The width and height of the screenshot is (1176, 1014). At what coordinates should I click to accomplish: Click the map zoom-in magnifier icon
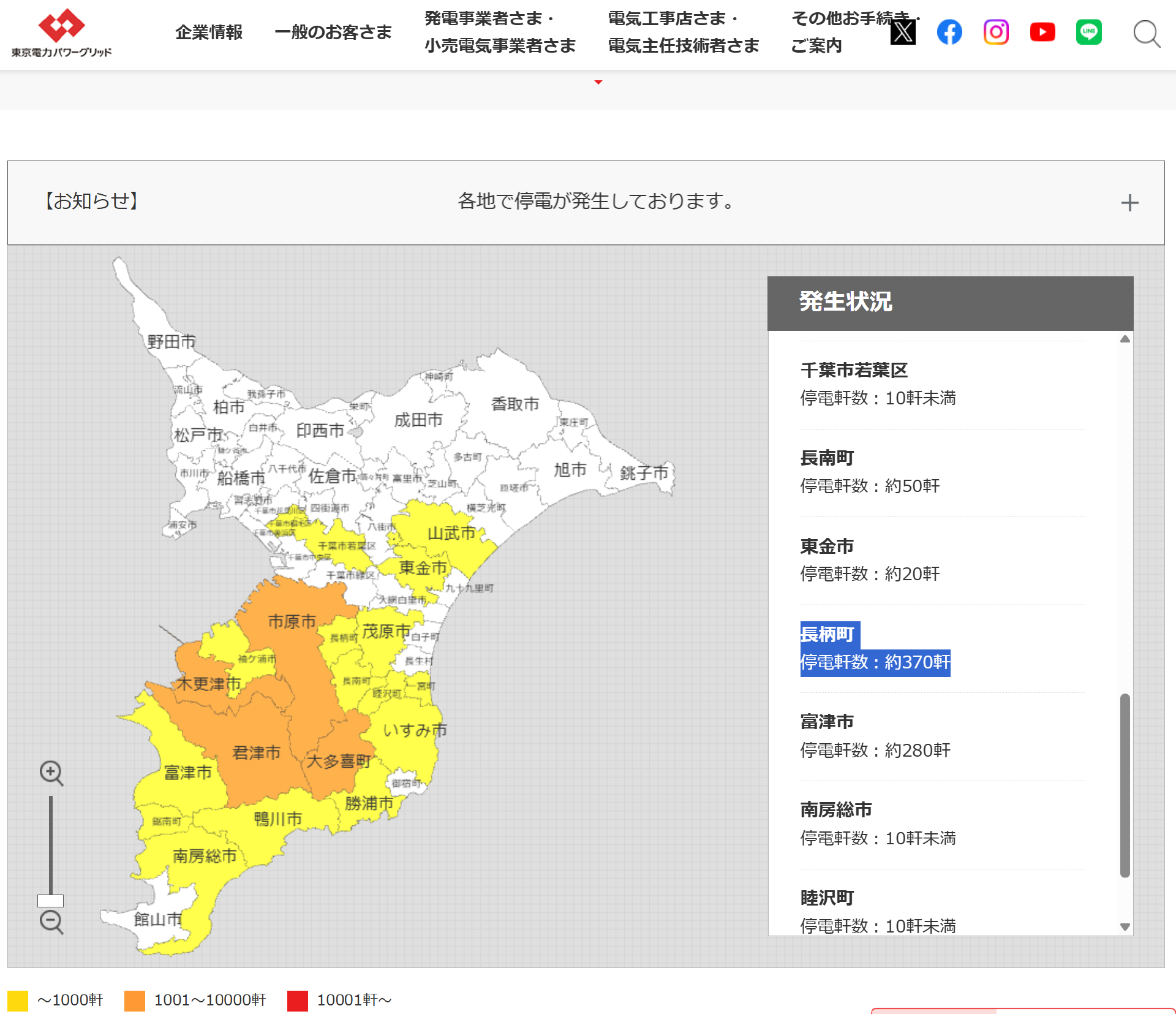[51, 773]
